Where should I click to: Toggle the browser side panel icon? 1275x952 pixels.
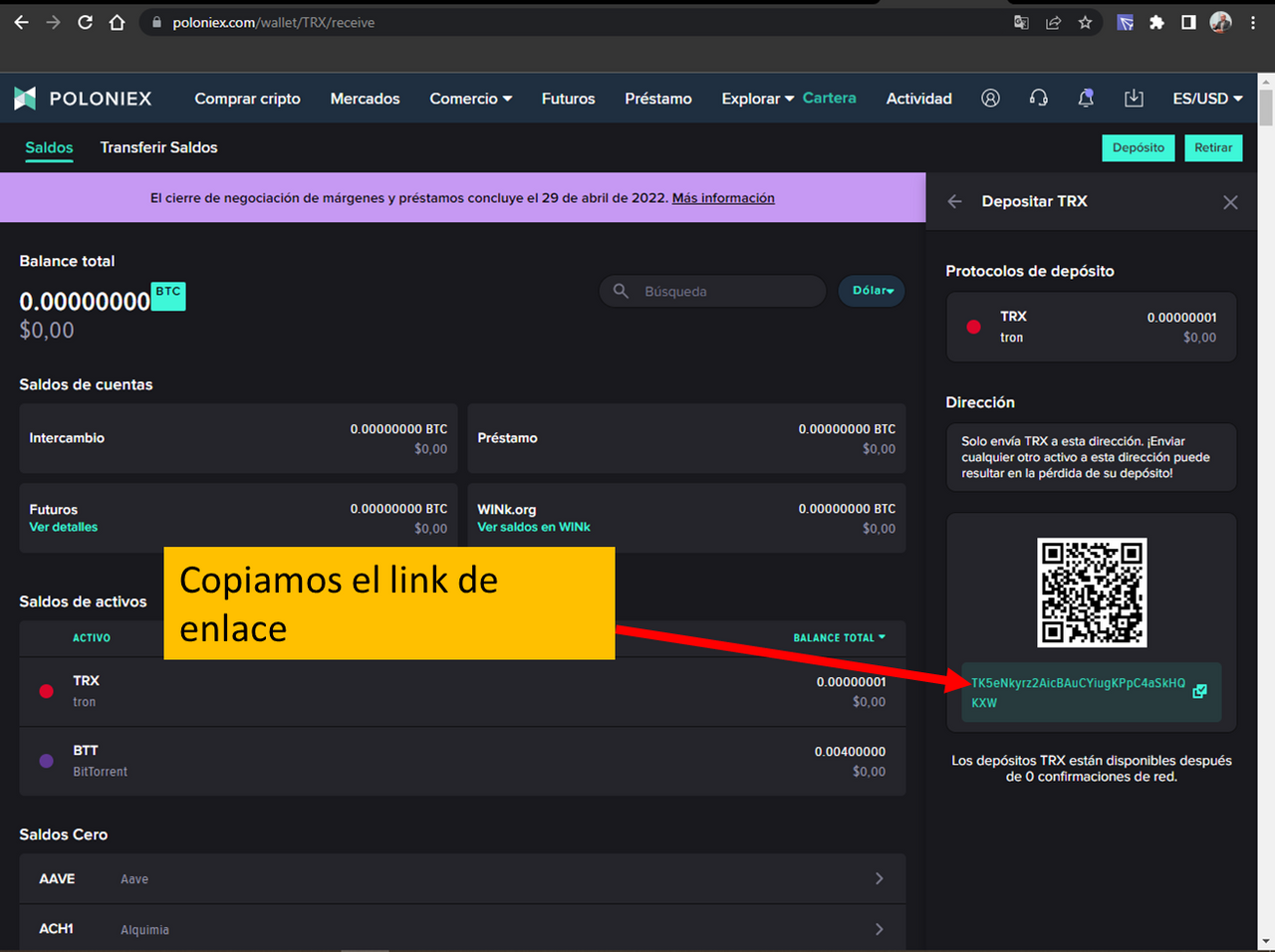pyautogui.click(x=1188, y=22)
